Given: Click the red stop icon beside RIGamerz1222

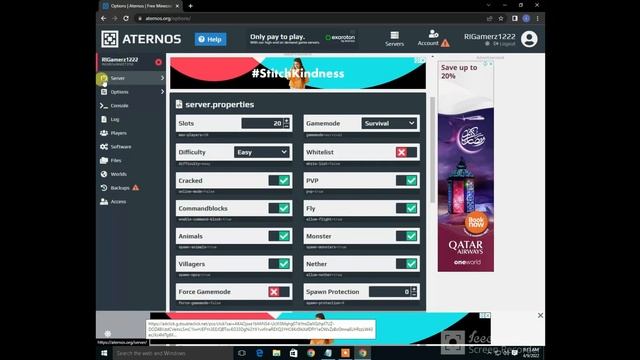Looking at the screenshot, I should coord(158,62).
